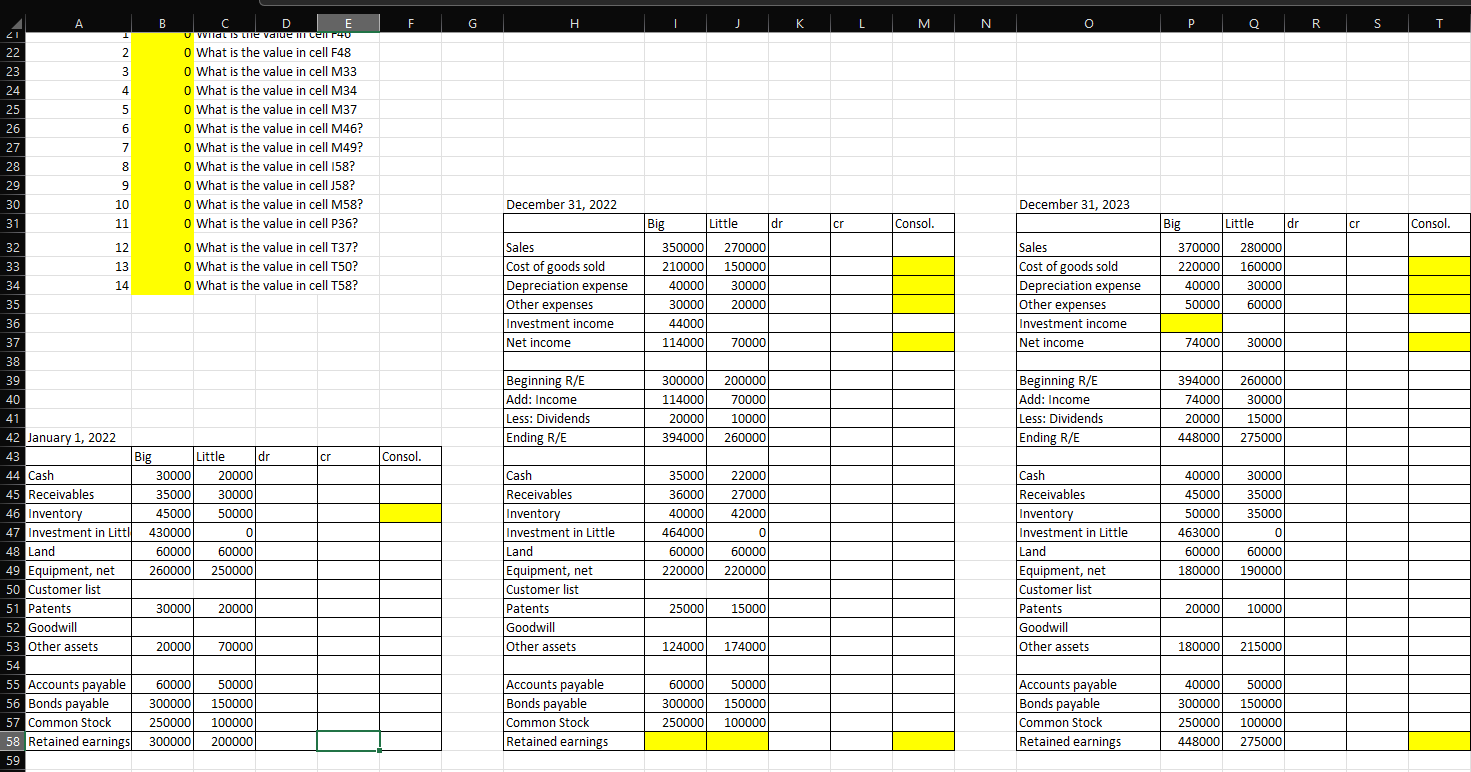
Task: Select yellow answer cell beside question T50
Action: tap(162, 266)
